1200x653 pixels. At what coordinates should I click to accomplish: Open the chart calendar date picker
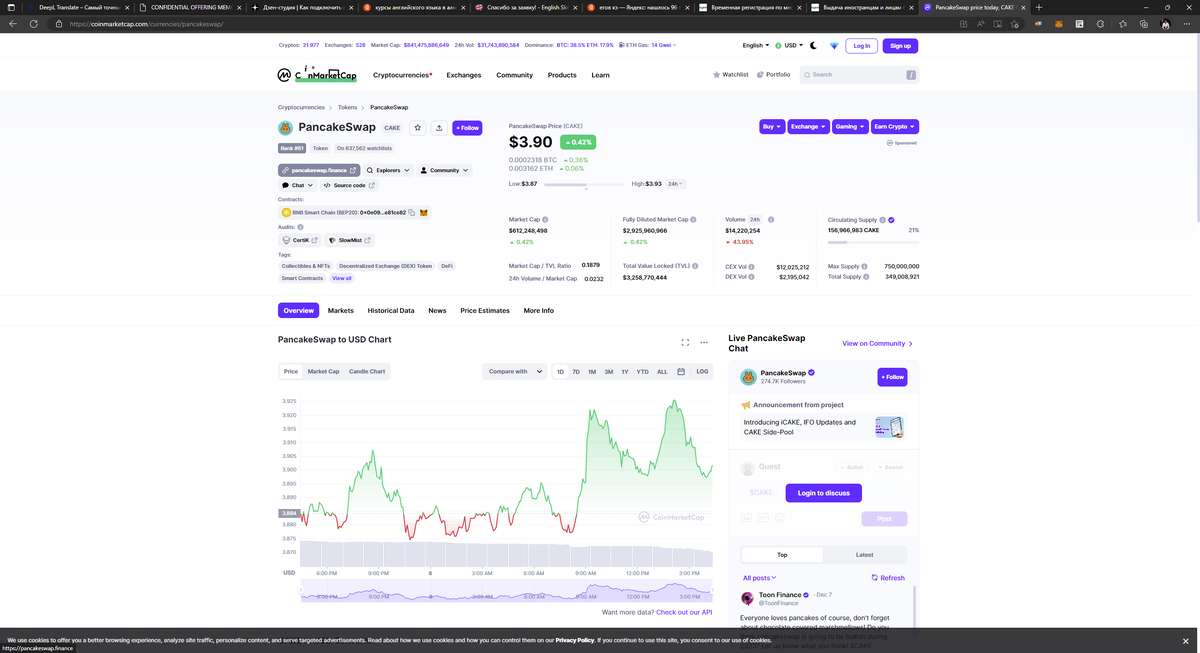click(681, 371)
